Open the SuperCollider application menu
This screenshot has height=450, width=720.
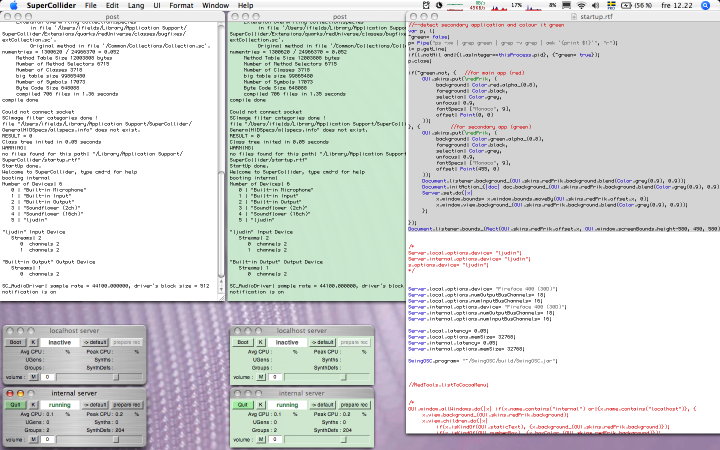click(51, 6)
